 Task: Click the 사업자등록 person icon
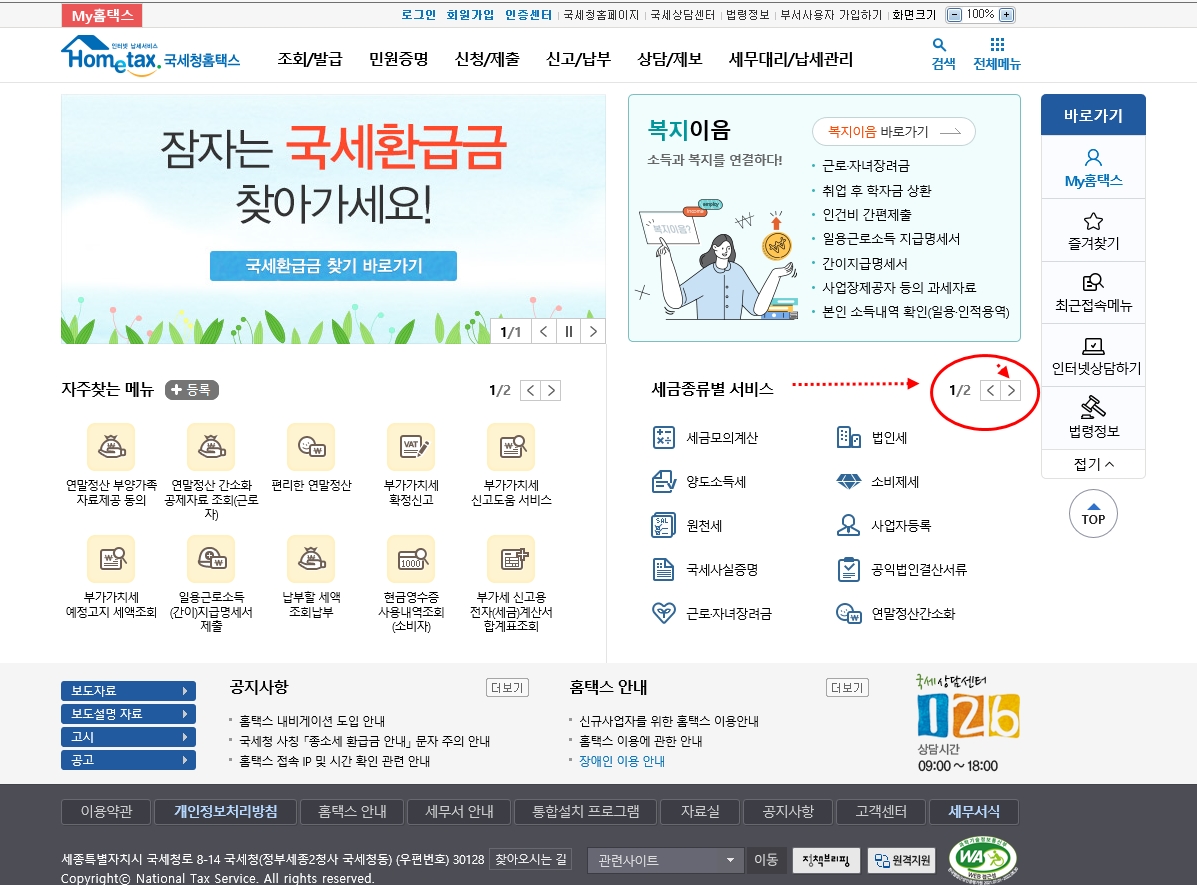[x=849, y=525]
